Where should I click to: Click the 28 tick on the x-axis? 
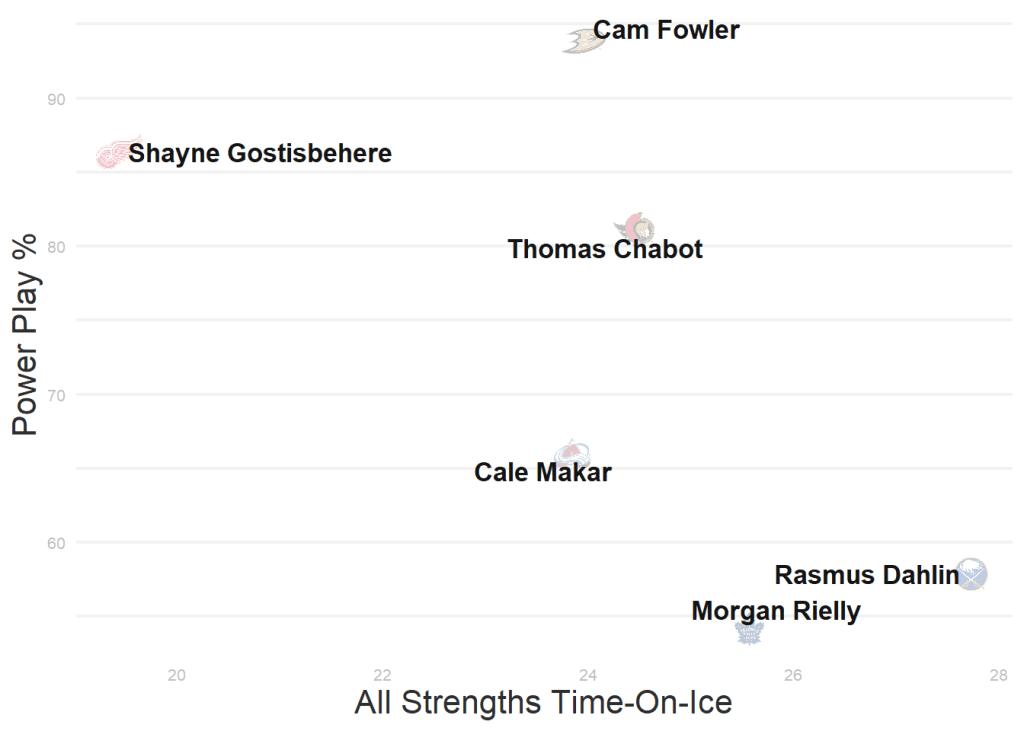[x=998, y=674]
